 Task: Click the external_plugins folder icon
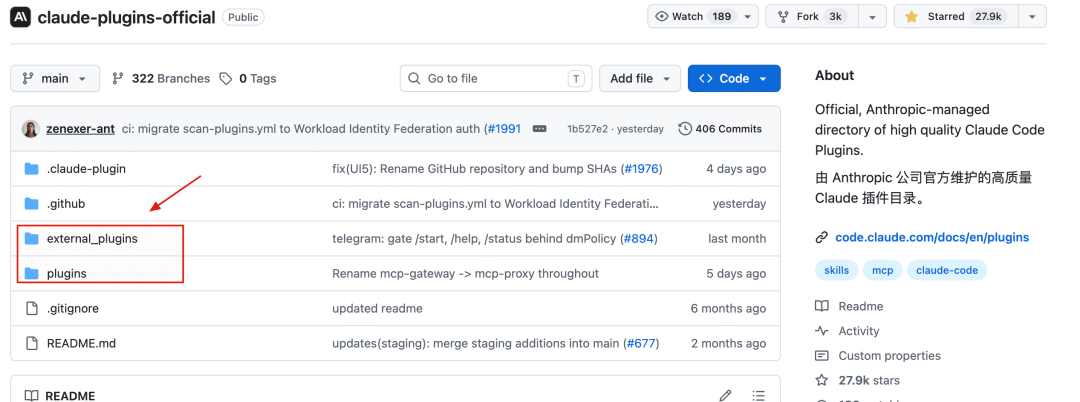pyautogui.click(x=32, y=239)
